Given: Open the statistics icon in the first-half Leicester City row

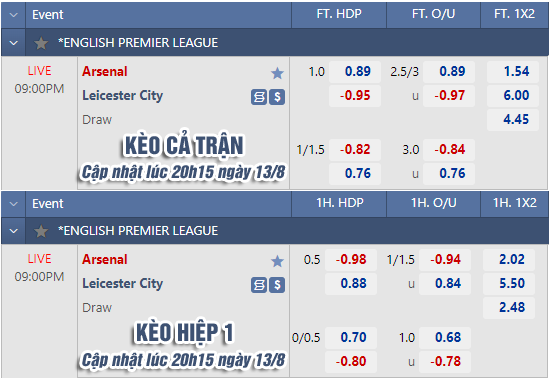Looking at the screenshot, I should click(x=259, y=285).
